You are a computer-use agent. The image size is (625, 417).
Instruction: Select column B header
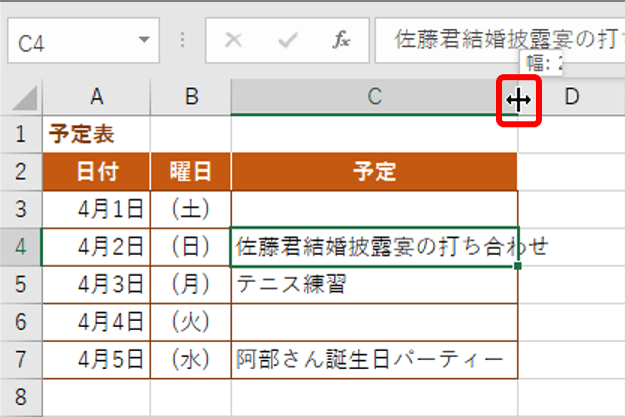tap(191, 97)
